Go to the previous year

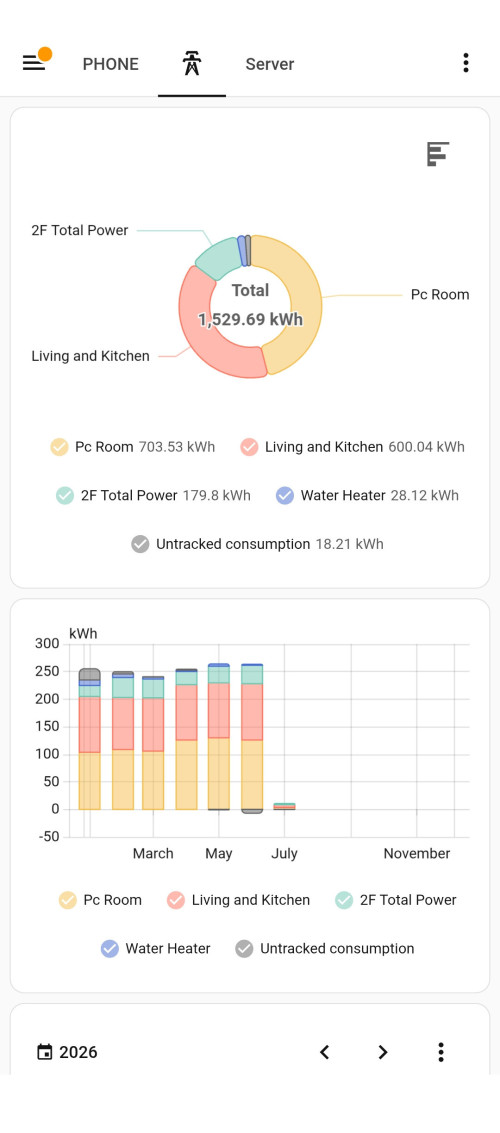click(x=324, y=1052)
